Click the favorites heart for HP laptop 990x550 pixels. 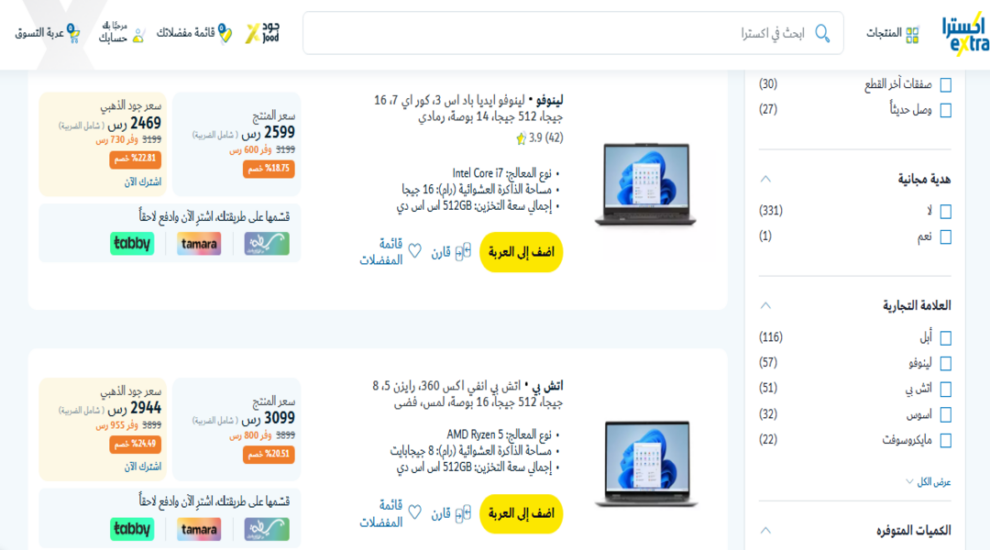414,512
